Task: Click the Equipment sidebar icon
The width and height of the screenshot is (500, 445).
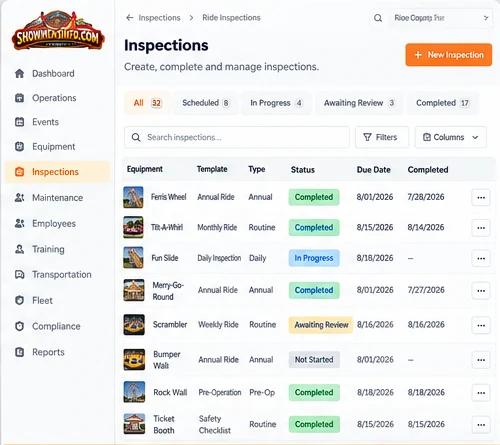Action: [x=20, y=146]
